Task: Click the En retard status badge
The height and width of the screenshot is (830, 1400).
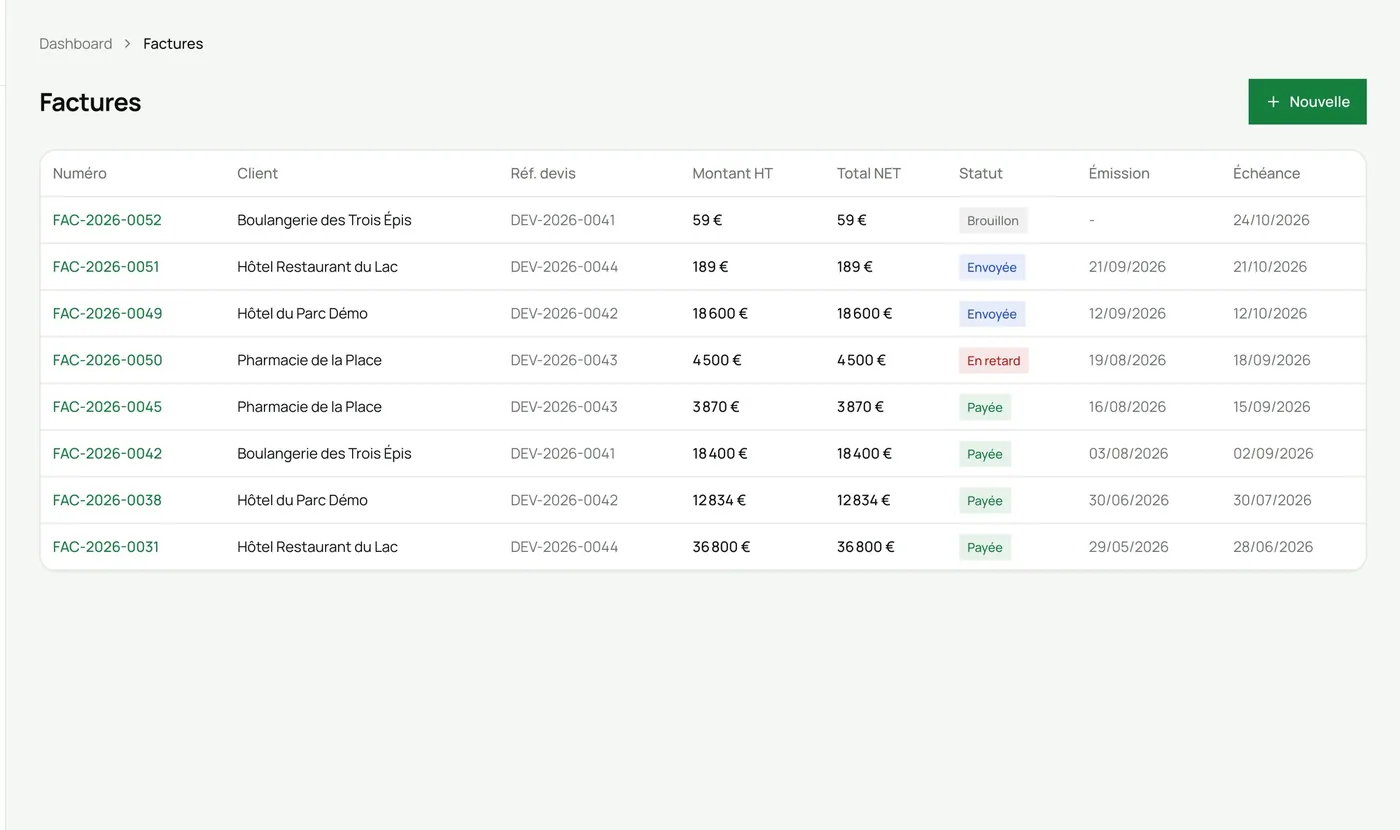Action: (x=994, y=361)
